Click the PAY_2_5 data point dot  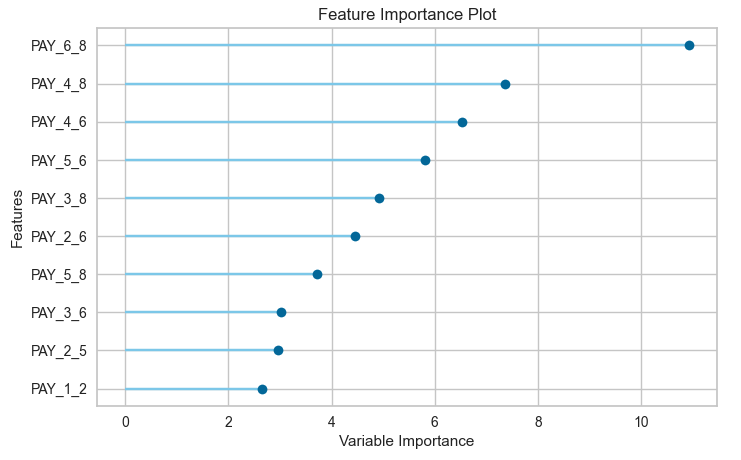click(x=278, y=350)
